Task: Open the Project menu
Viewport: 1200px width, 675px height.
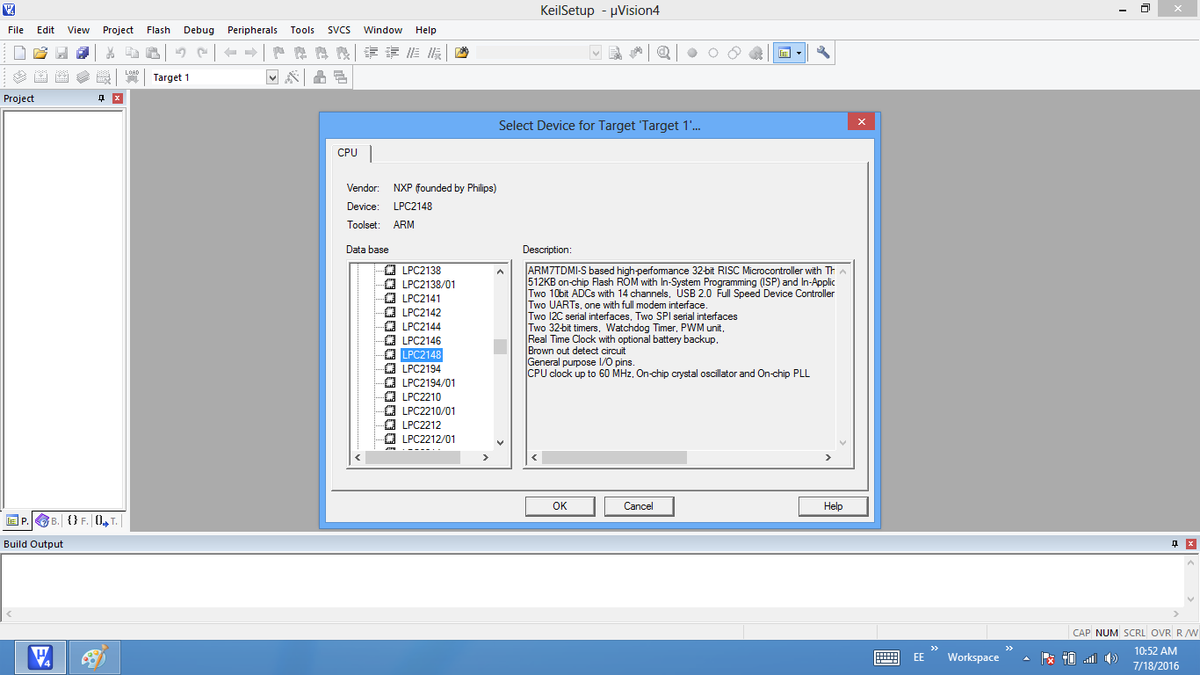Action: (x=118, y=30)
